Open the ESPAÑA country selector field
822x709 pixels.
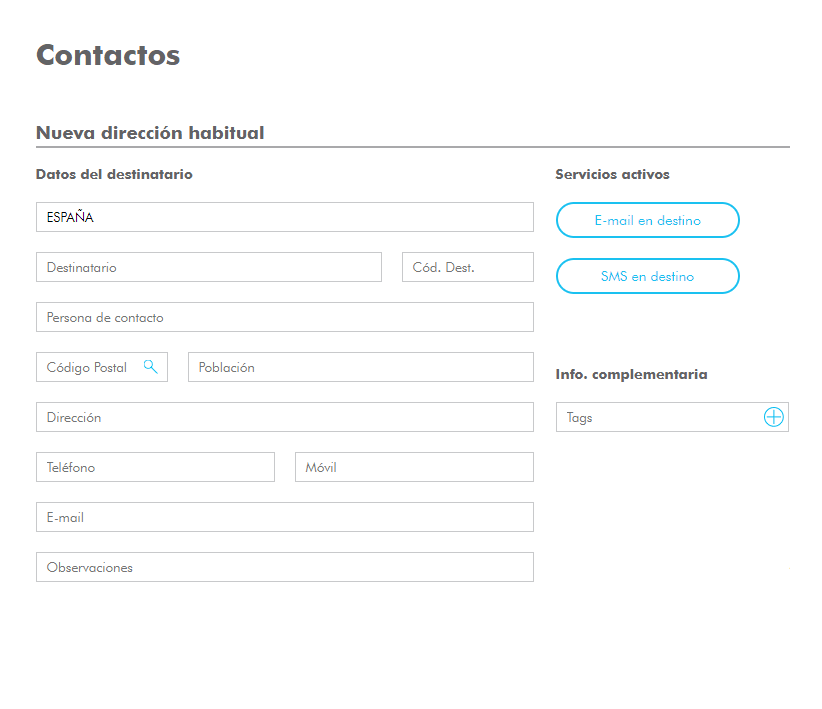click(285, 217)
